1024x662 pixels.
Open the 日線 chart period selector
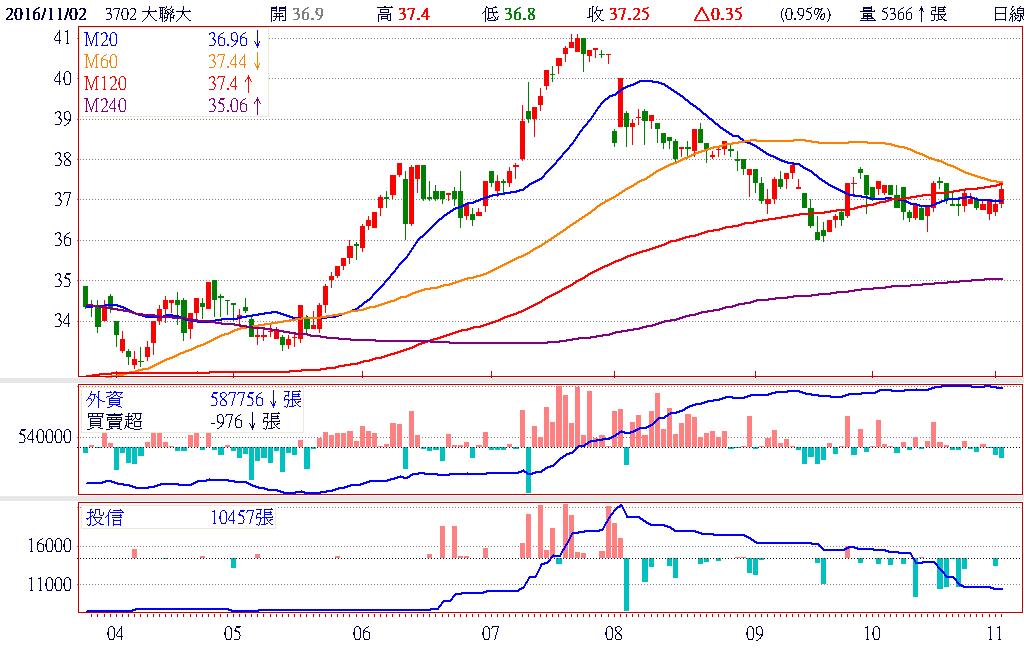click(1003, 14)
